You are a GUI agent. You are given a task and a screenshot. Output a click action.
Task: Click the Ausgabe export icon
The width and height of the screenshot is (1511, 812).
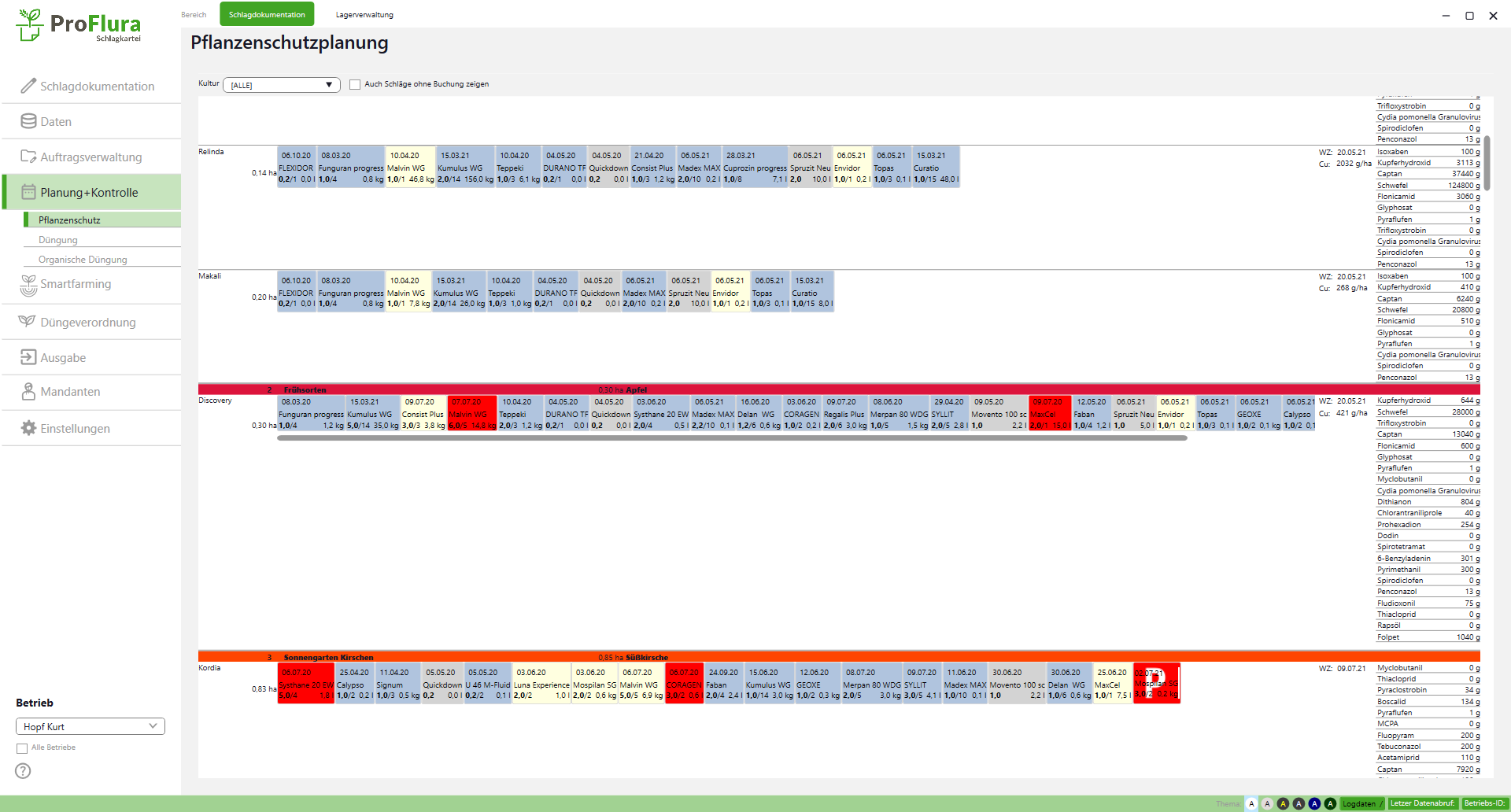(x=28, y=357)
